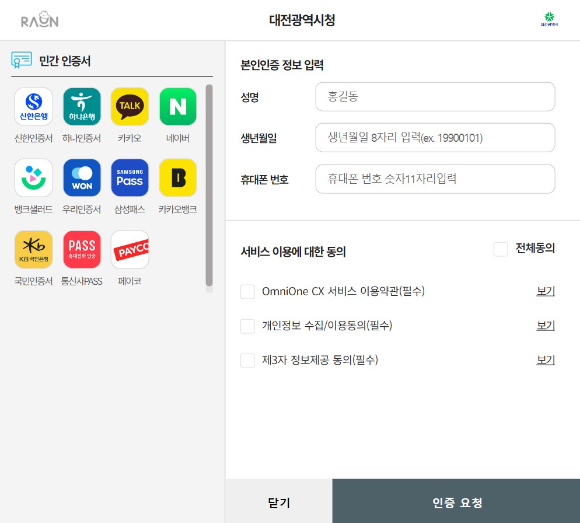The image size is (580, 523).
Task: Choose the 카카오뱅크 certificate icon
Action: coord(178,178)
